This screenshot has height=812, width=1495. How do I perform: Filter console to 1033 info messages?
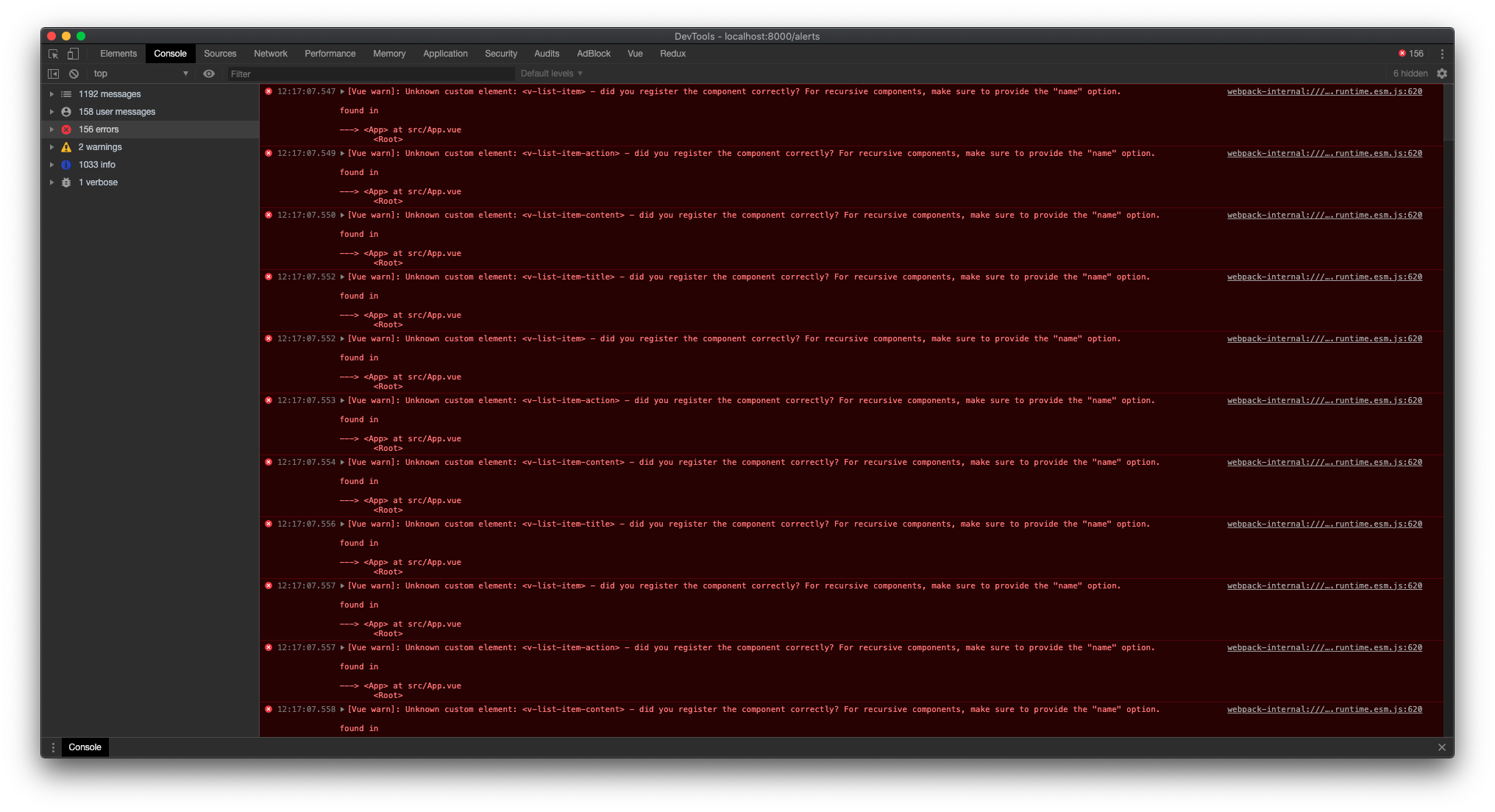coord(96,164)
